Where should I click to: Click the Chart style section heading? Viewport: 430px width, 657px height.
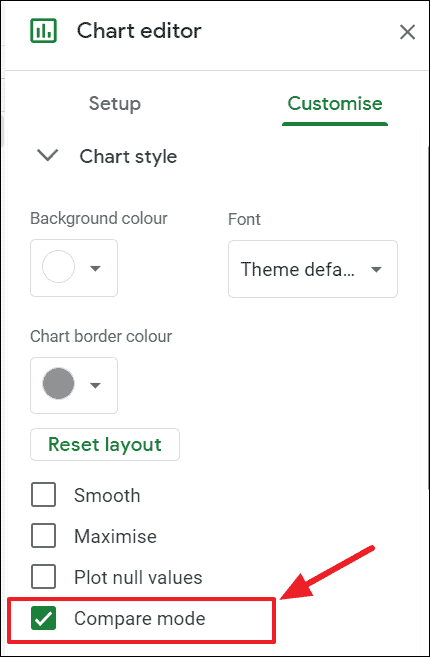click(128, 157)
